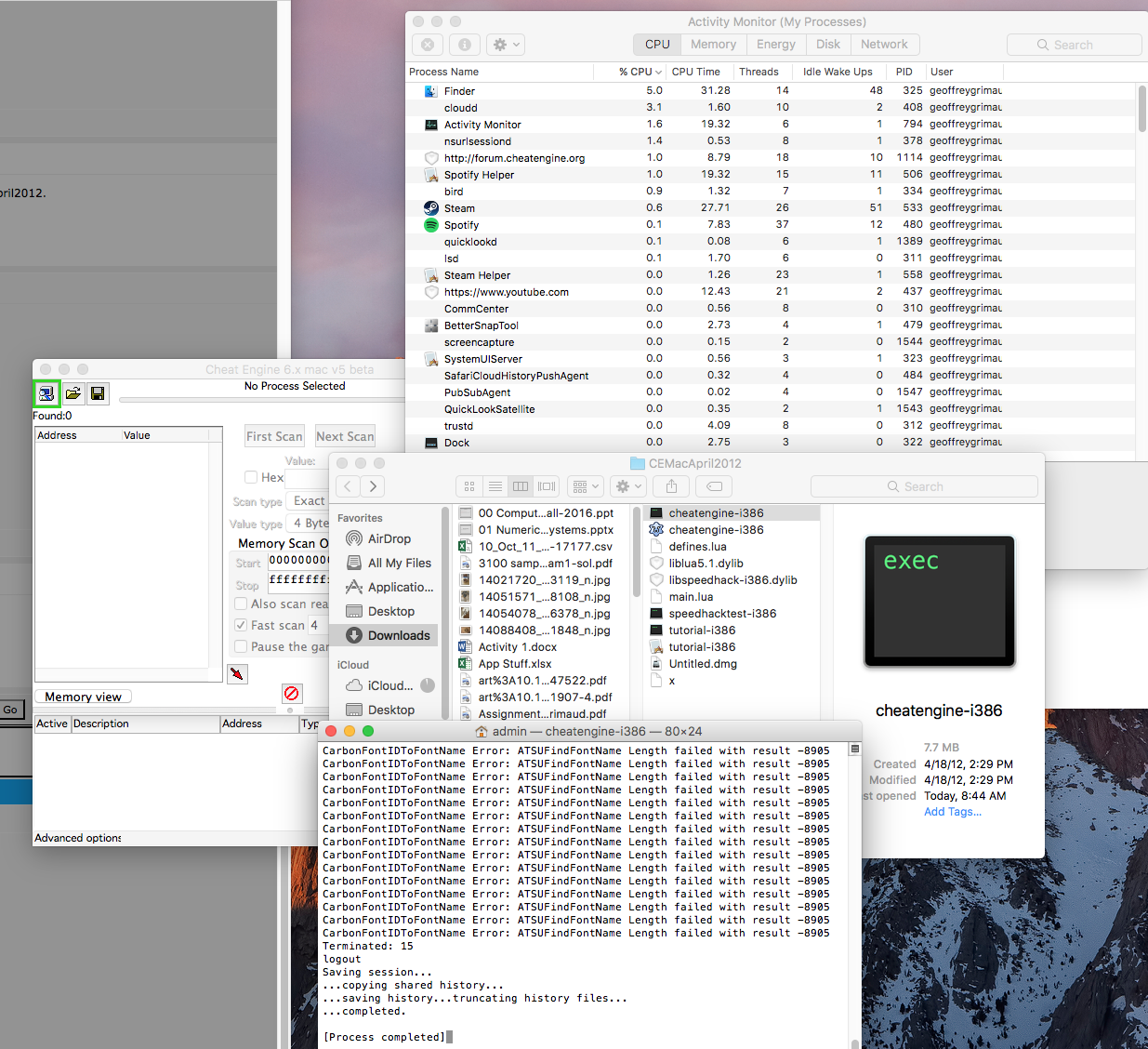
Task: Click the Activity Monitor vertical scrollbar
Action: point(1141,110)
